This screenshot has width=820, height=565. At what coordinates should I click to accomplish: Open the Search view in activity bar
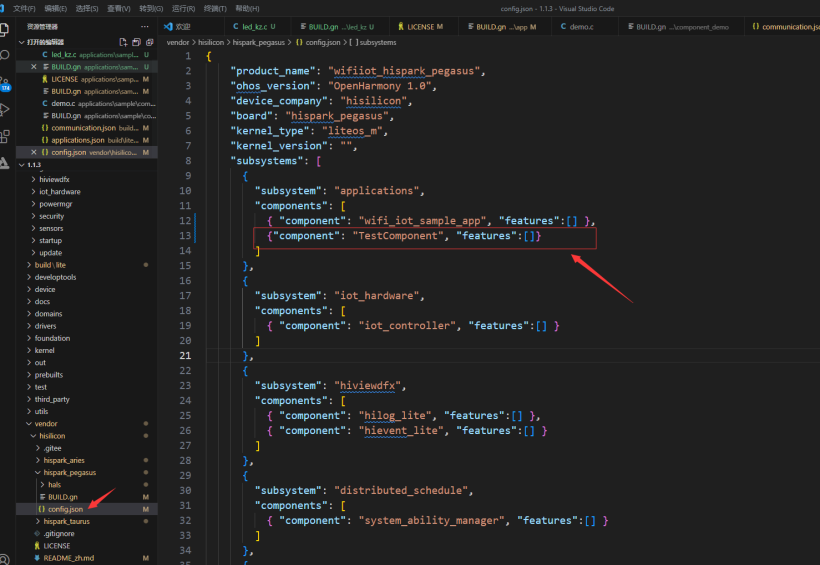click(5, 55)
